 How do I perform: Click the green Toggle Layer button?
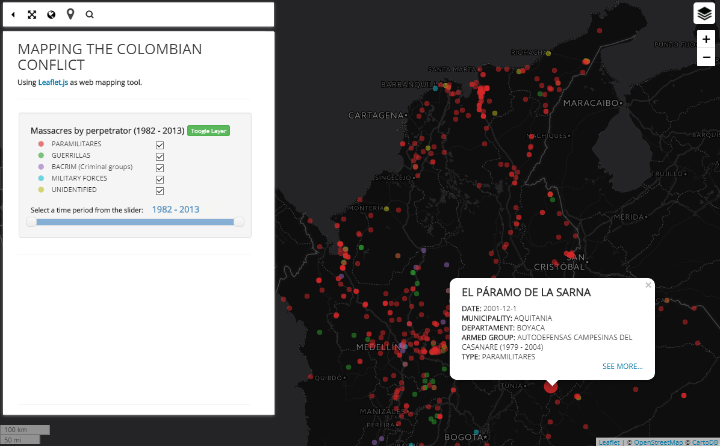(x=208, y=131)
